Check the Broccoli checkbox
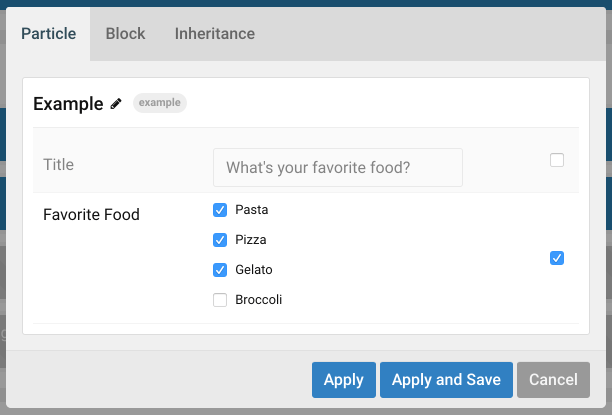Viewport: 612px width, 415px height. click(x=220, y=300)
